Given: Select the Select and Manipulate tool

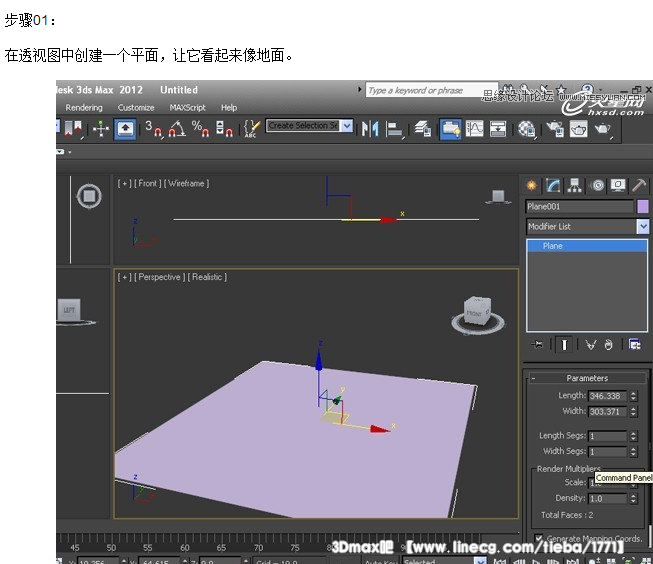Looking at the screenshot, I should coord(101,129).
